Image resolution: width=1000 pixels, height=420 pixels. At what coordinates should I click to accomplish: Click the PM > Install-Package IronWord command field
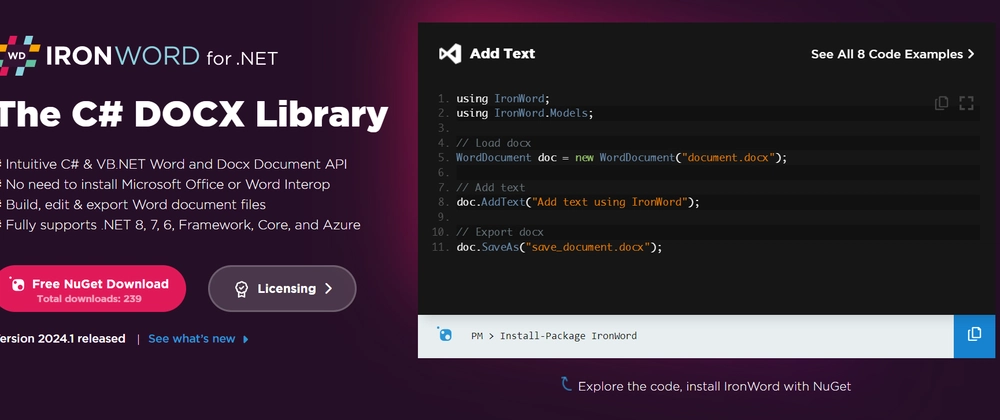coord(686,336)
